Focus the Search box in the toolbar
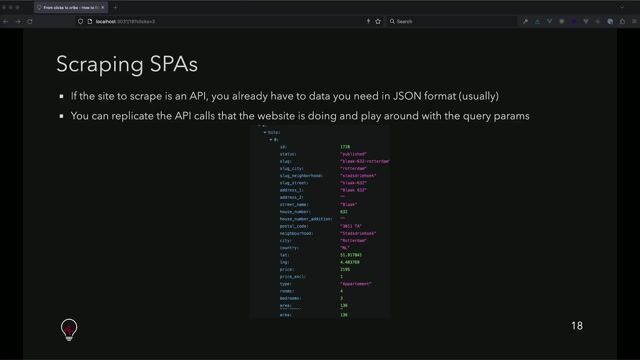This screenshot has height=360, width=640. point(451,21)
